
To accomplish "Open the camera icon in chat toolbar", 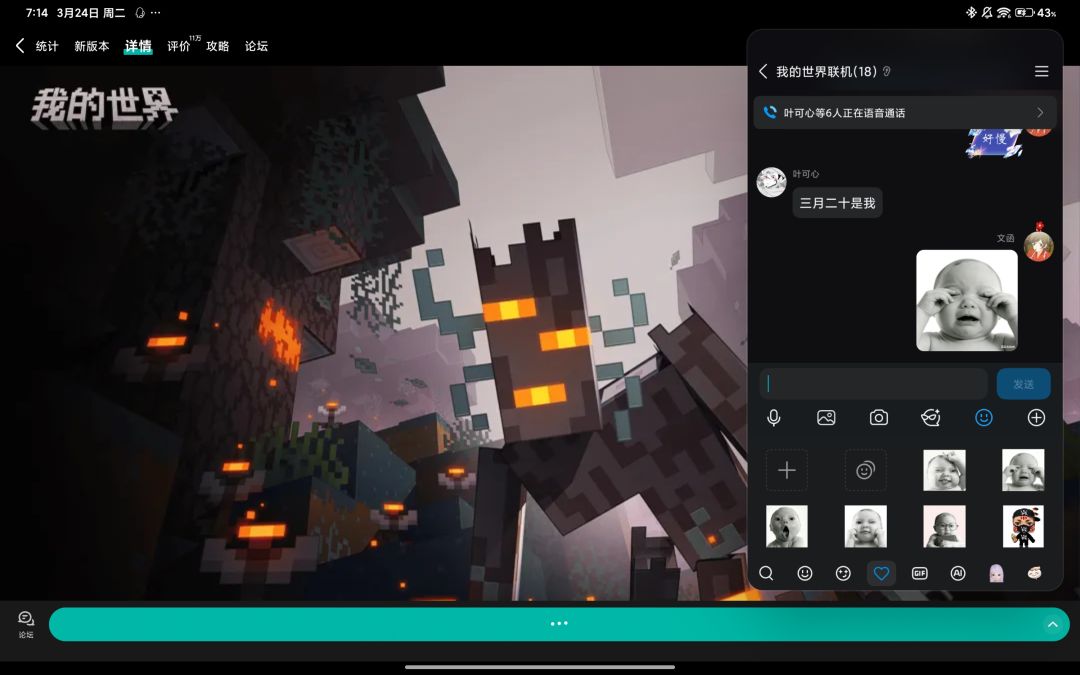I will click(x=878, y=417).
